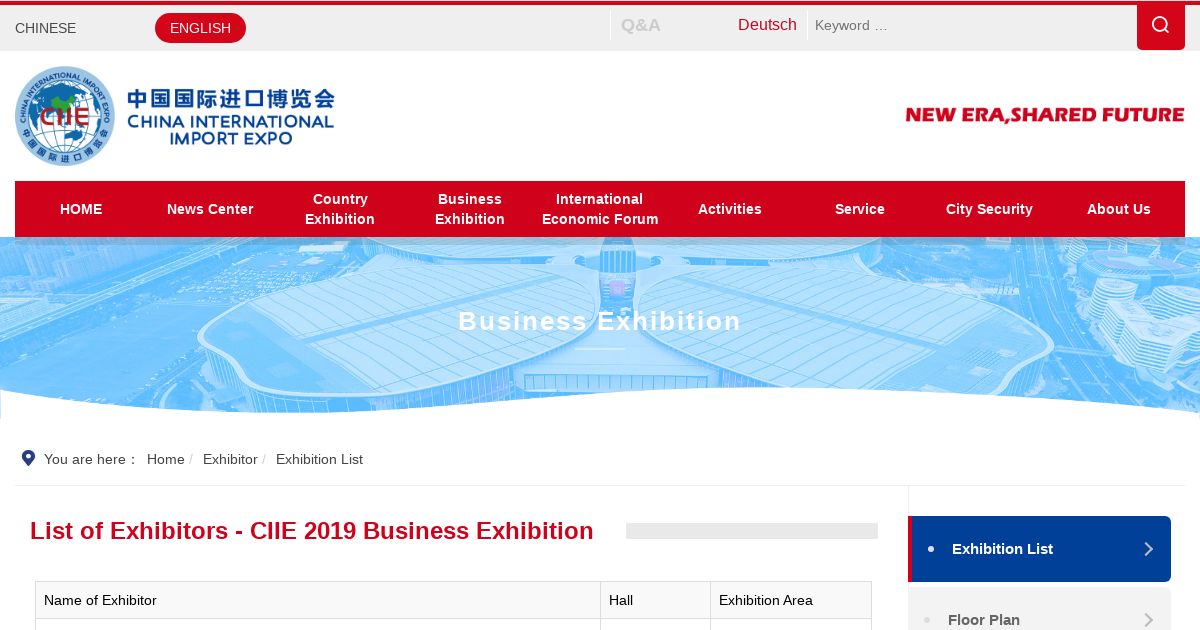Open the Q&A link

640,25
